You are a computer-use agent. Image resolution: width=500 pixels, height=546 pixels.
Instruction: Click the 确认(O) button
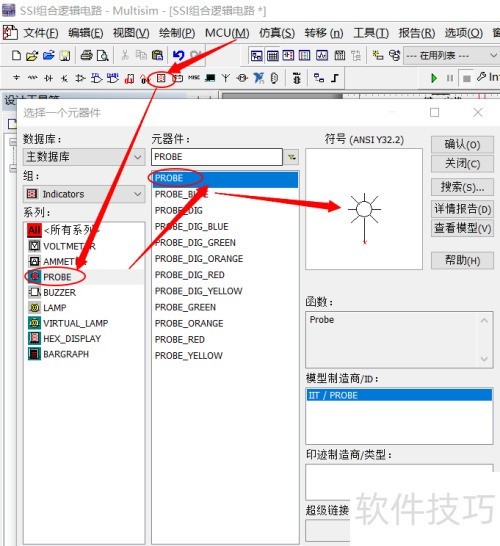(462, 145)
